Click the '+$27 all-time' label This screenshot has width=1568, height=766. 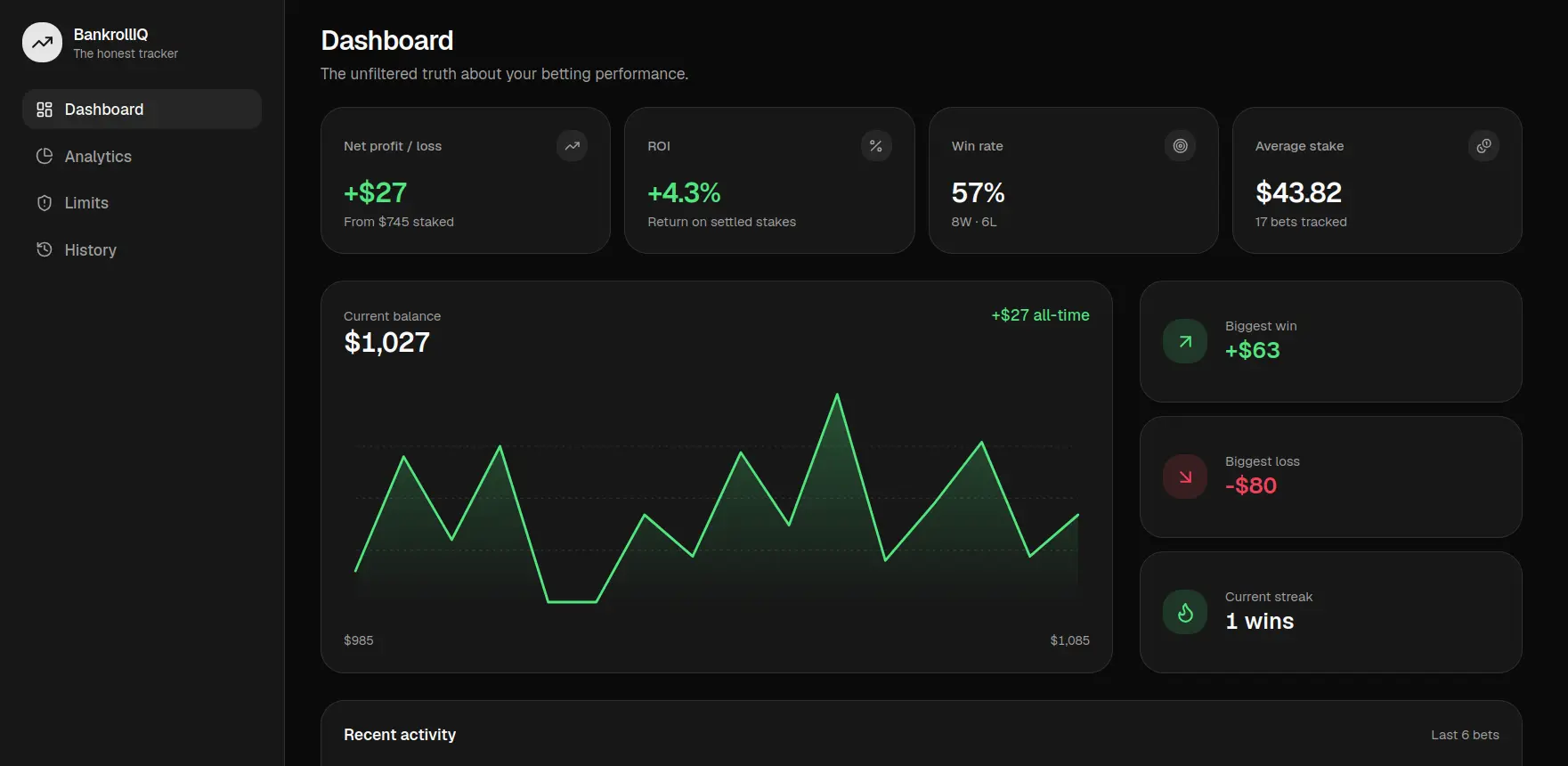point(1040,315)
